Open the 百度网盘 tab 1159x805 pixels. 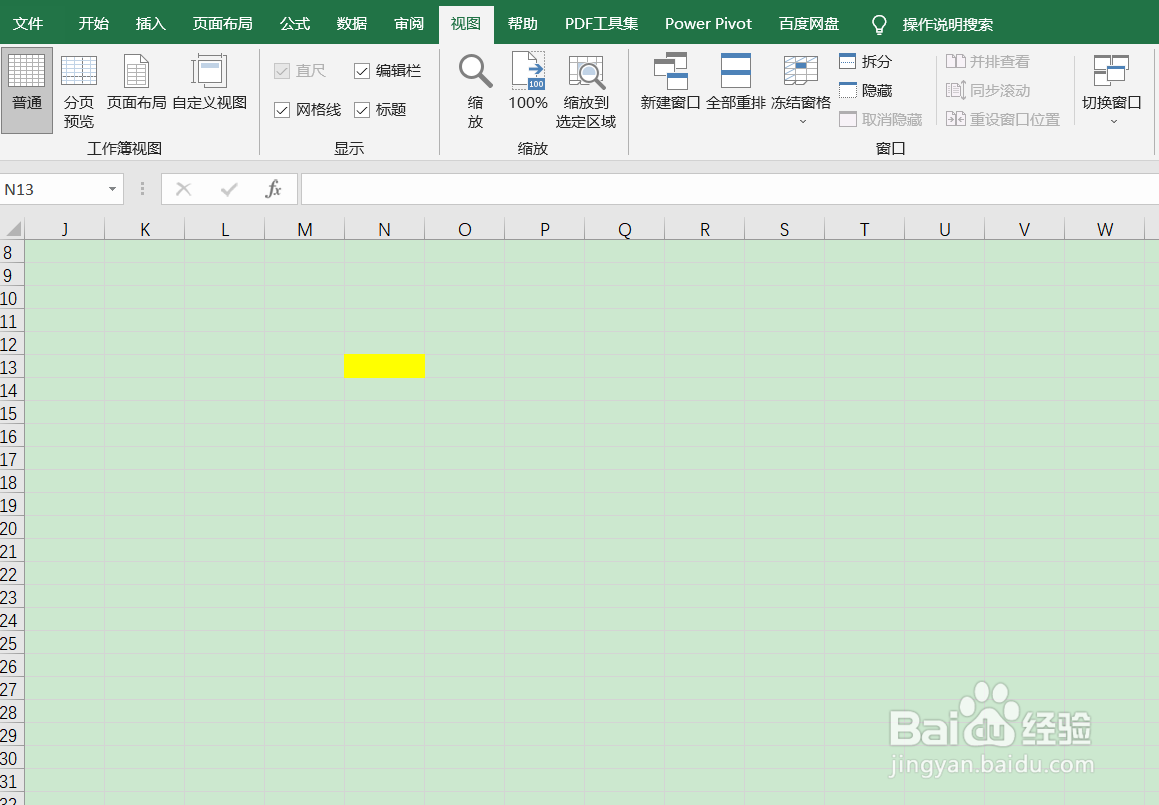click(809, 24)
